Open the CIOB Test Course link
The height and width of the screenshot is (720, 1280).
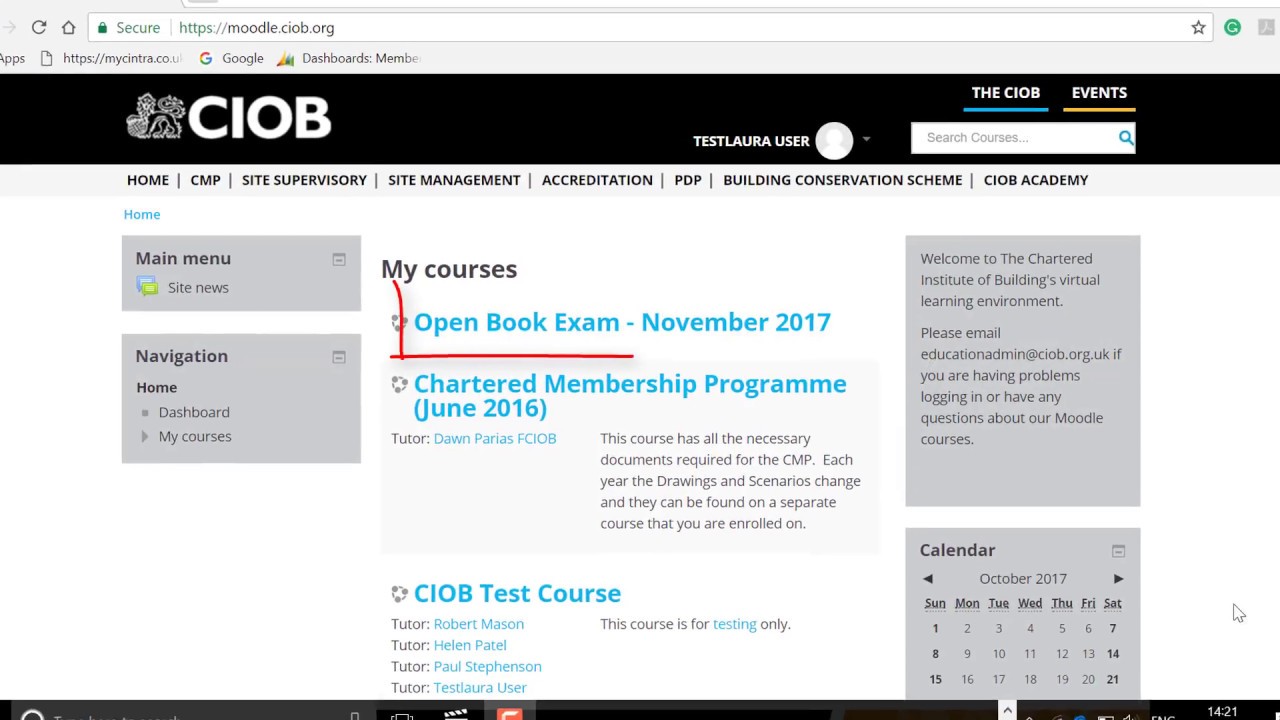(x=517, y=594)
